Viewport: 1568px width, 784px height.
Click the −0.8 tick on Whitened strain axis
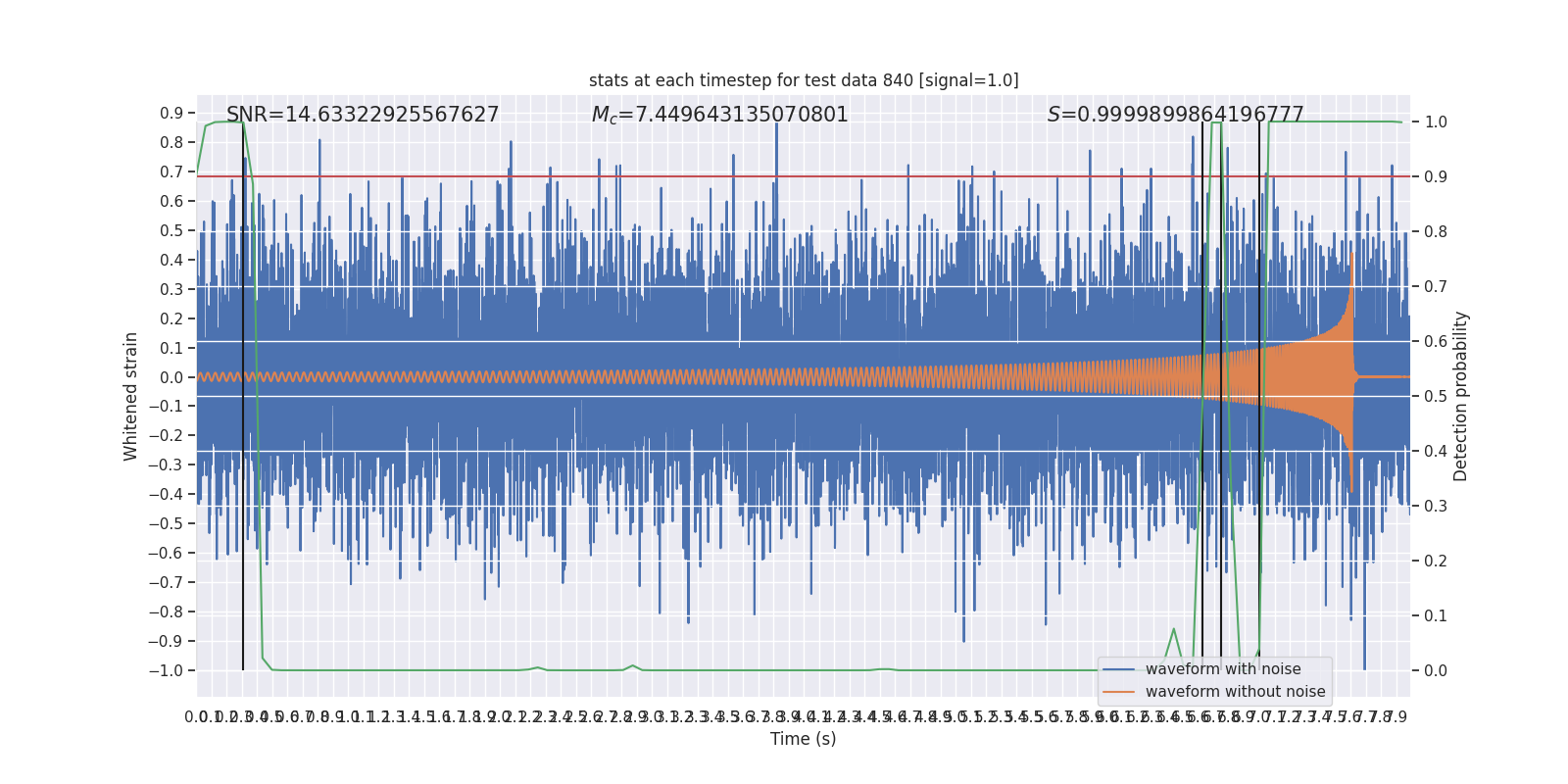(167, 612)
